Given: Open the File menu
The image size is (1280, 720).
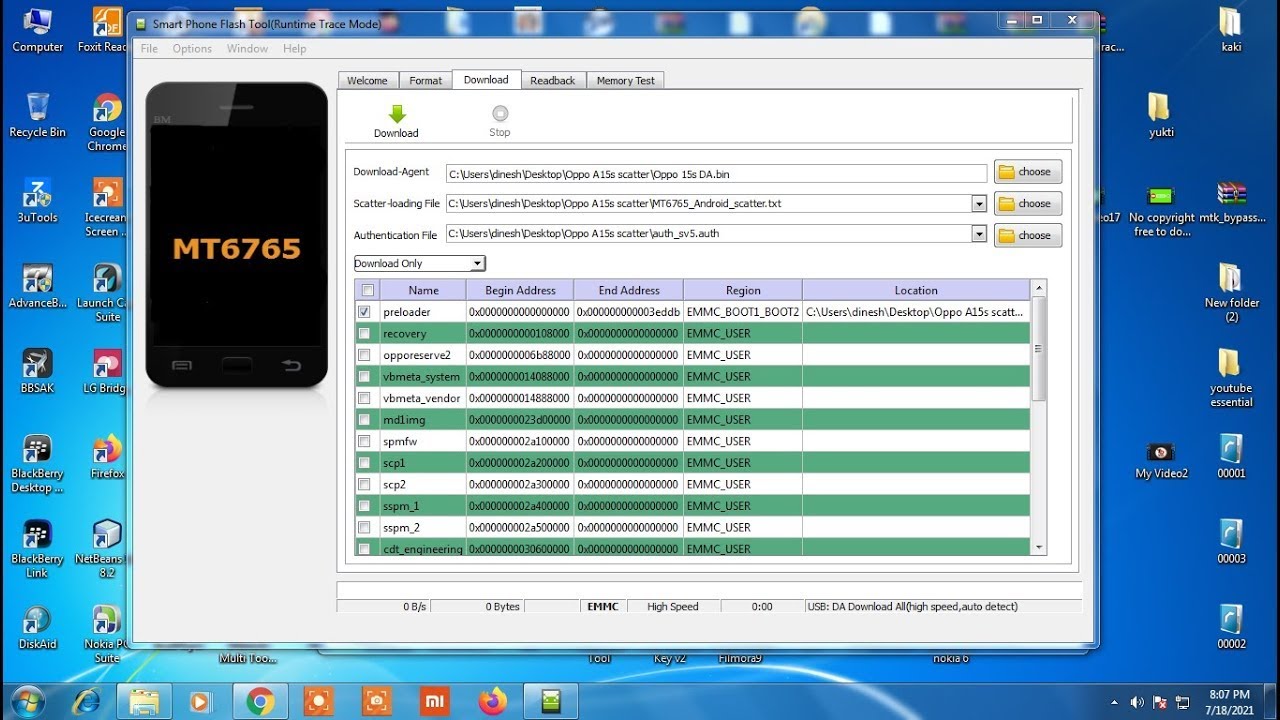Looking at the screenshot, I should pos(149,48).
